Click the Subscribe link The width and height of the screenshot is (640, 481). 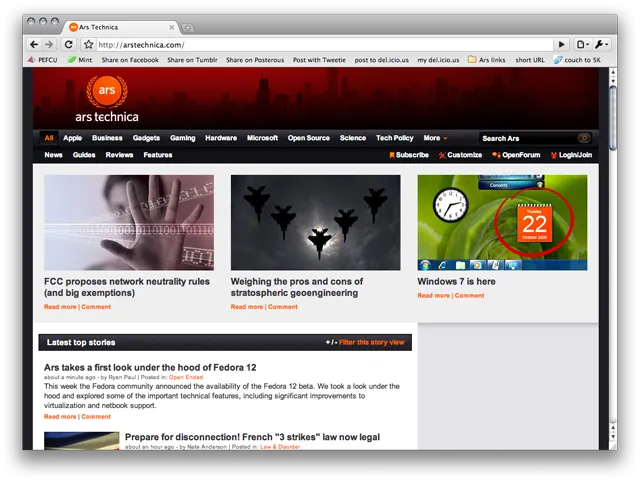[409, 155]
